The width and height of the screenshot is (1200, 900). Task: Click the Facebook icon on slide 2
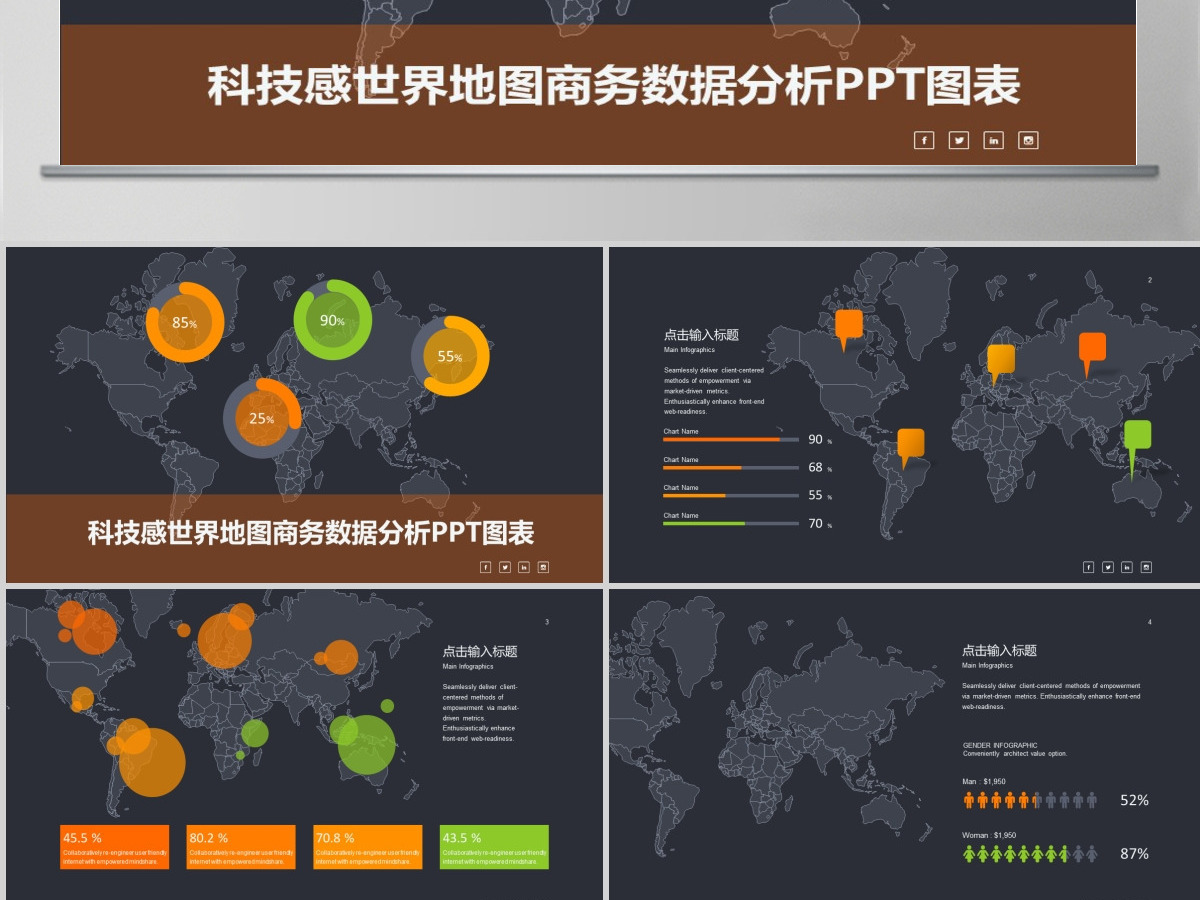(1089, 567)
